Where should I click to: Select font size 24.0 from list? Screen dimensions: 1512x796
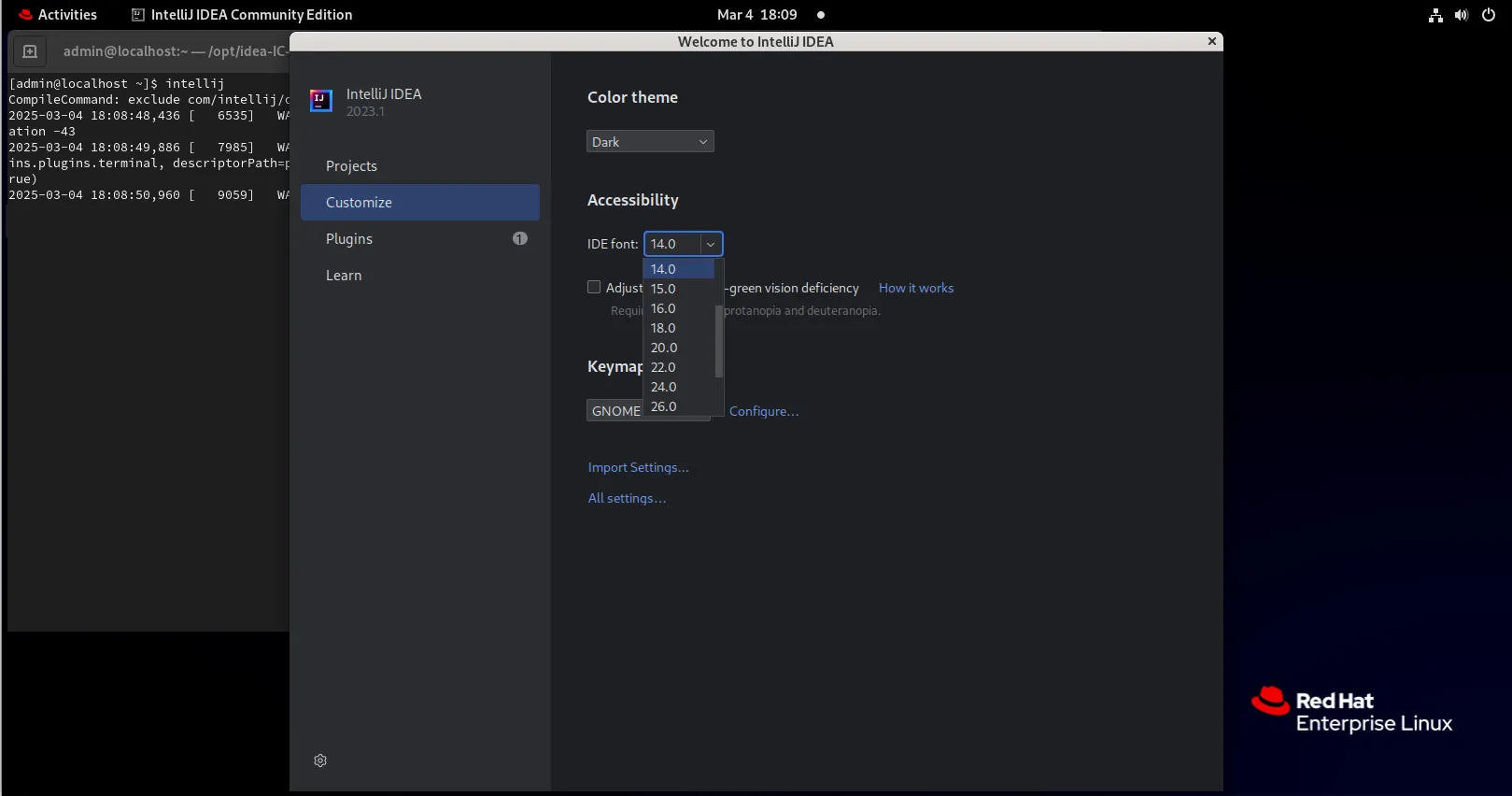(x=679, y=387)
